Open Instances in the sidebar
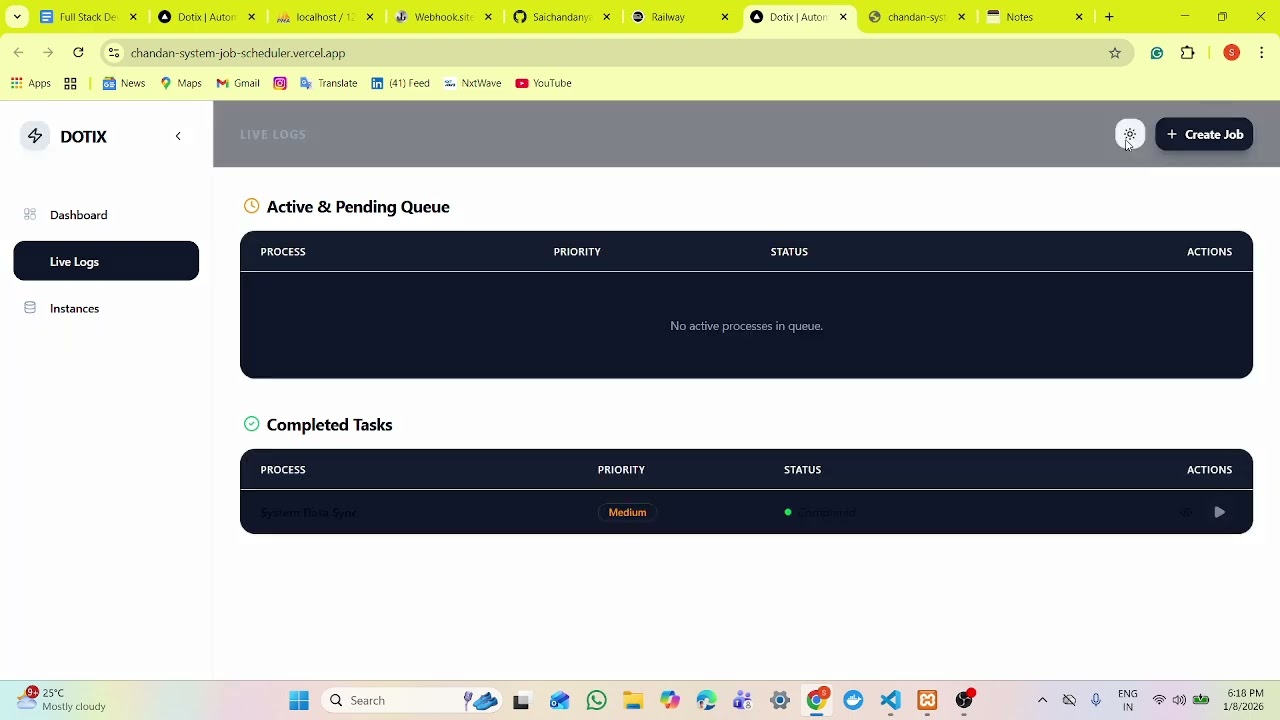 106,308
